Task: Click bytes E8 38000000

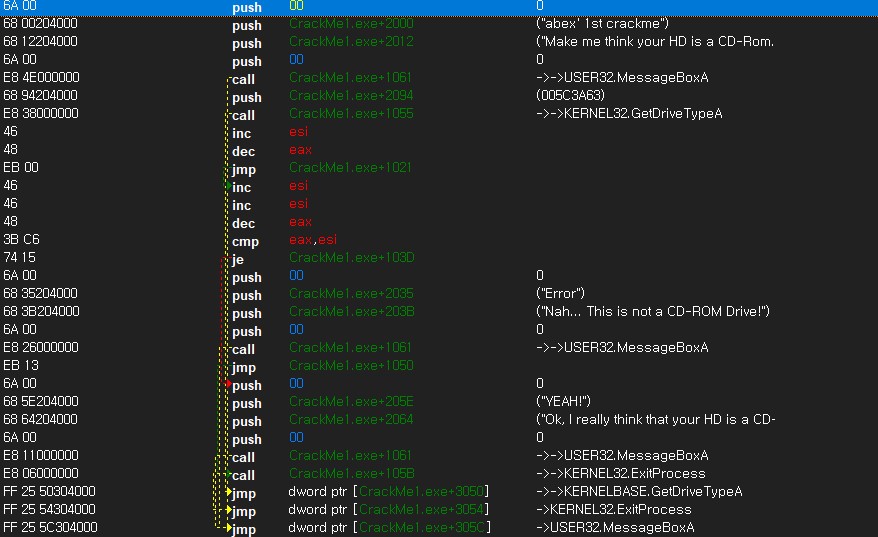Action: [41, 113]
